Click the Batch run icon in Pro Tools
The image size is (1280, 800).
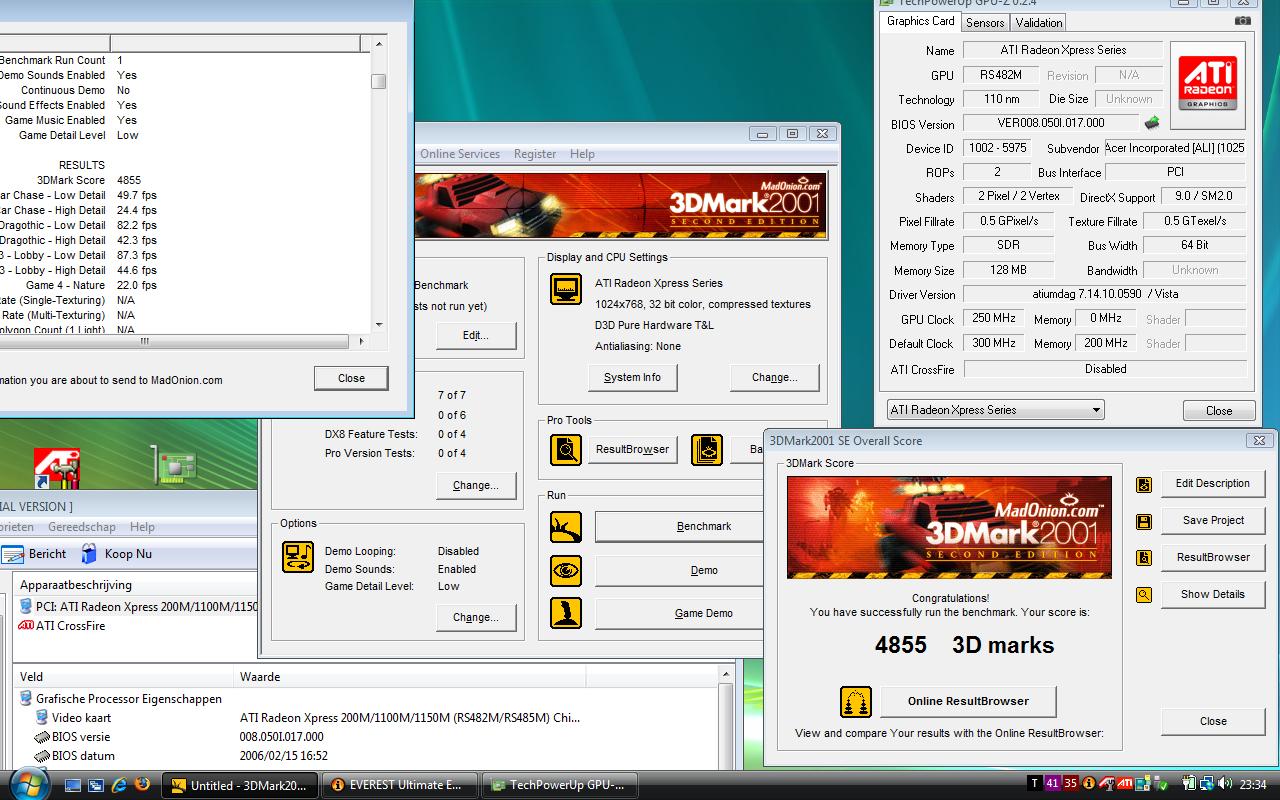click(x=707, y=450)
